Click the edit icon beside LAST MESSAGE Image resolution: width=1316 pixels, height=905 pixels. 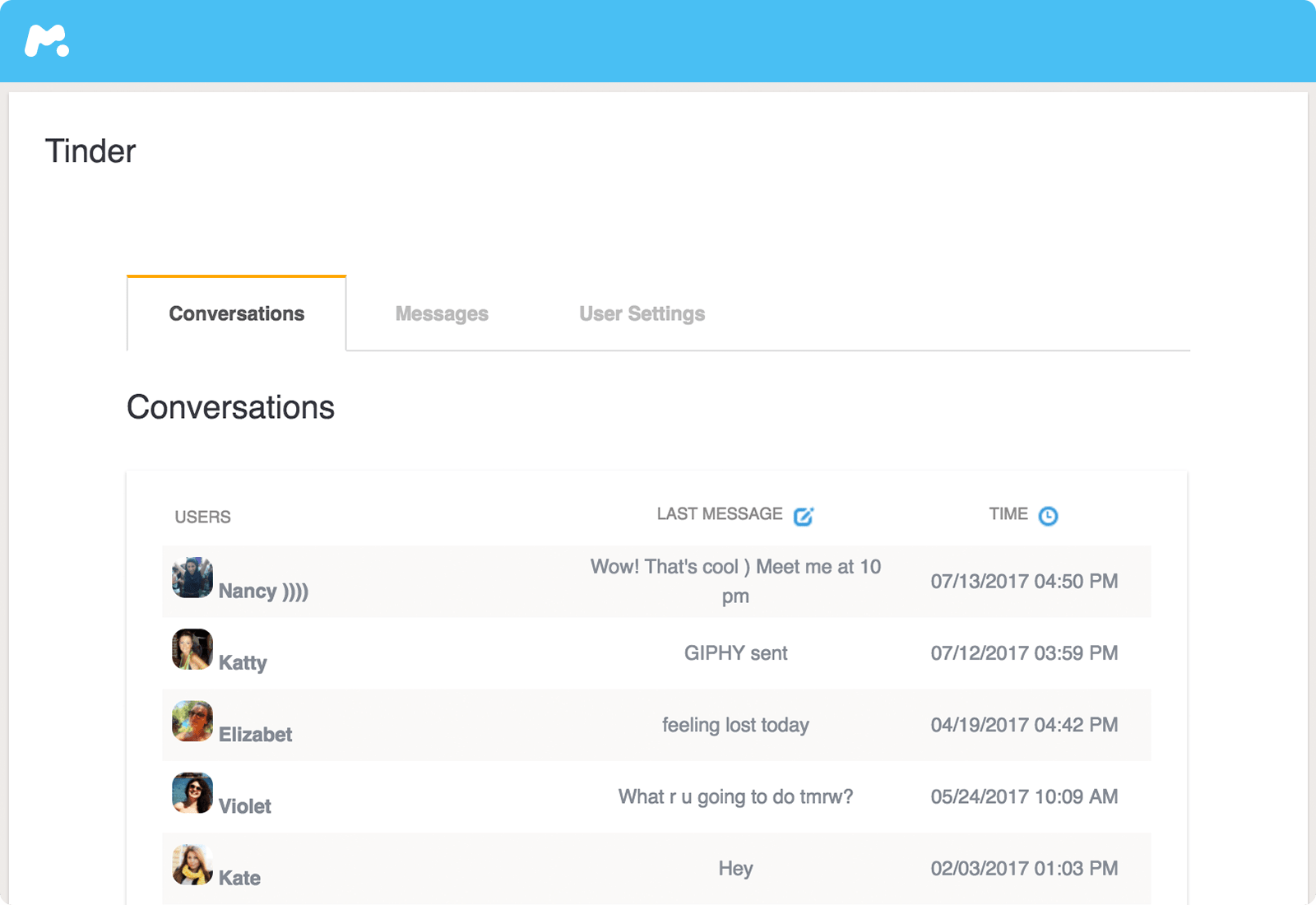point(804,516)
